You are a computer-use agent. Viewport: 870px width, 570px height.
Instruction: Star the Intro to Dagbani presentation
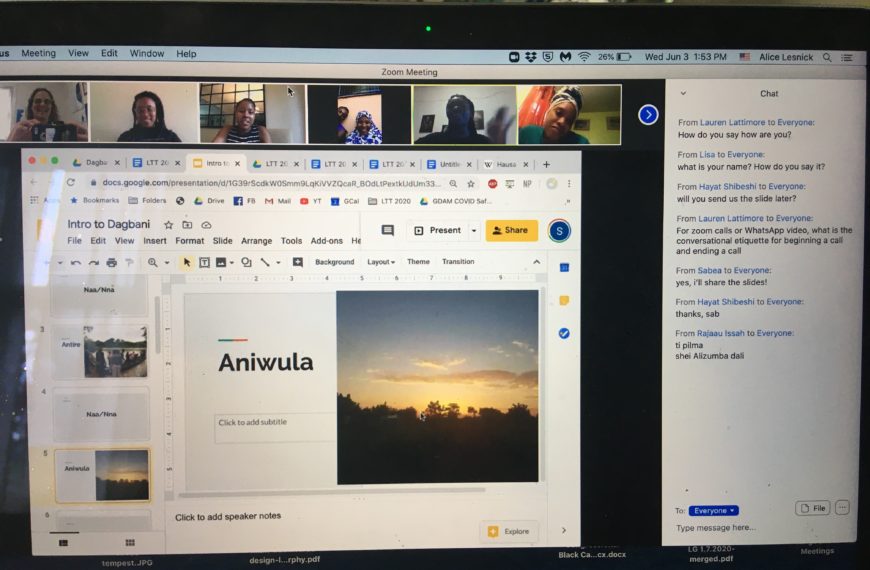point(169,225)
